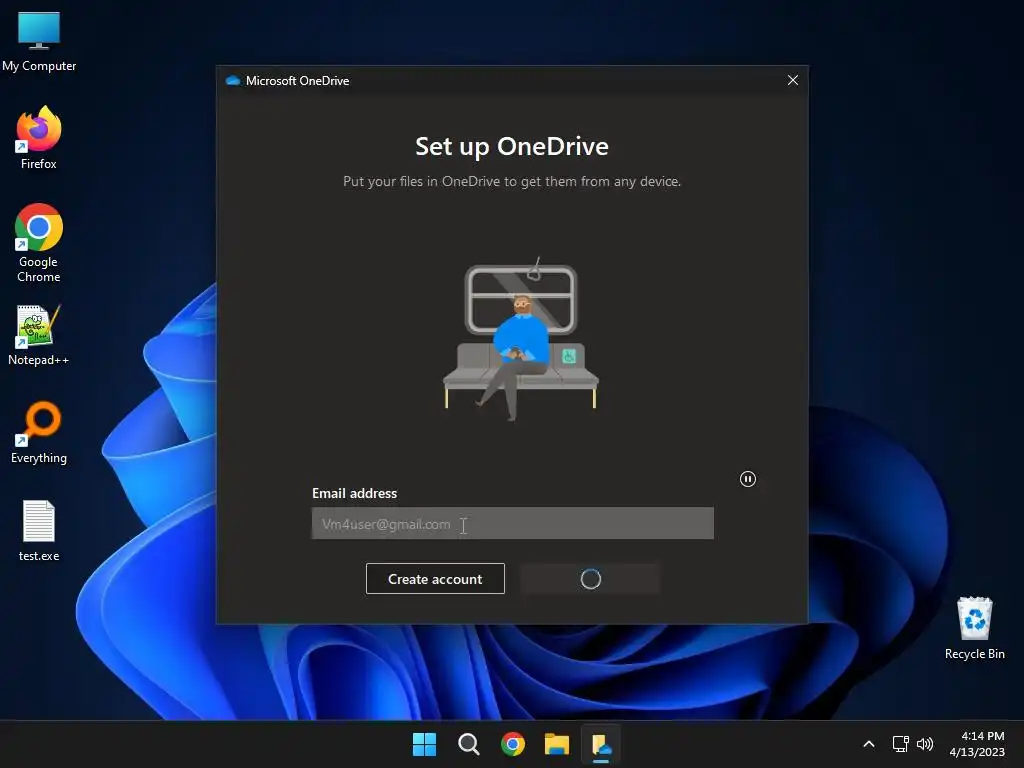This screenshot has width=1024, height=768.
Task: Select the Everything search desktop shortcut
Action: pyautogui.click(x=39, y=432)
